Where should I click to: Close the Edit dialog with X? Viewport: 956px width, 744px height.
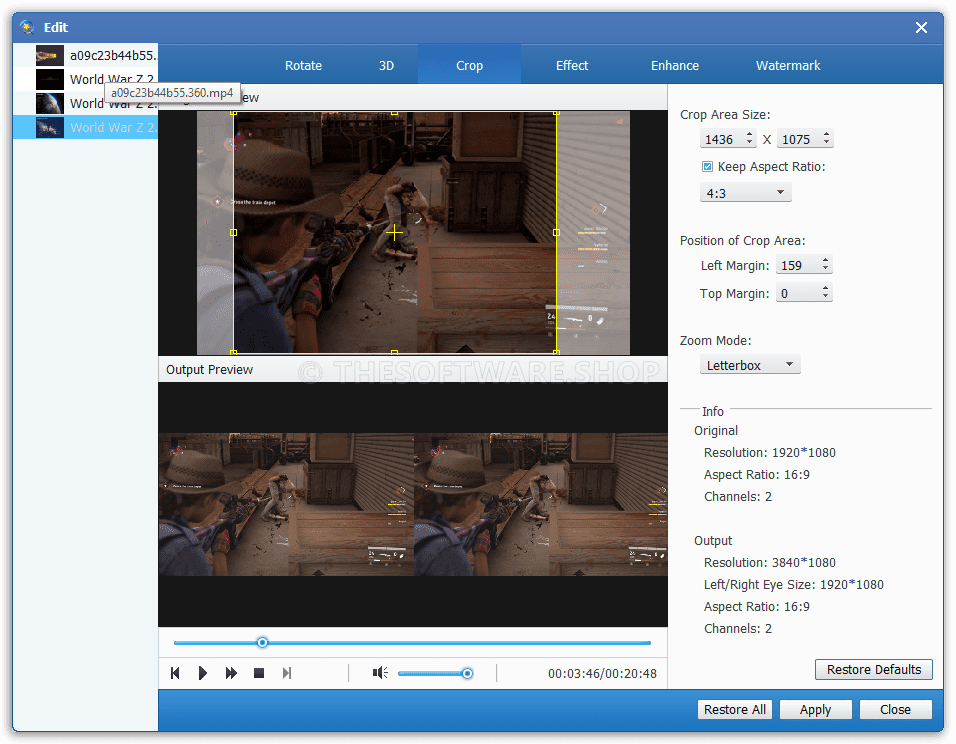921,27
